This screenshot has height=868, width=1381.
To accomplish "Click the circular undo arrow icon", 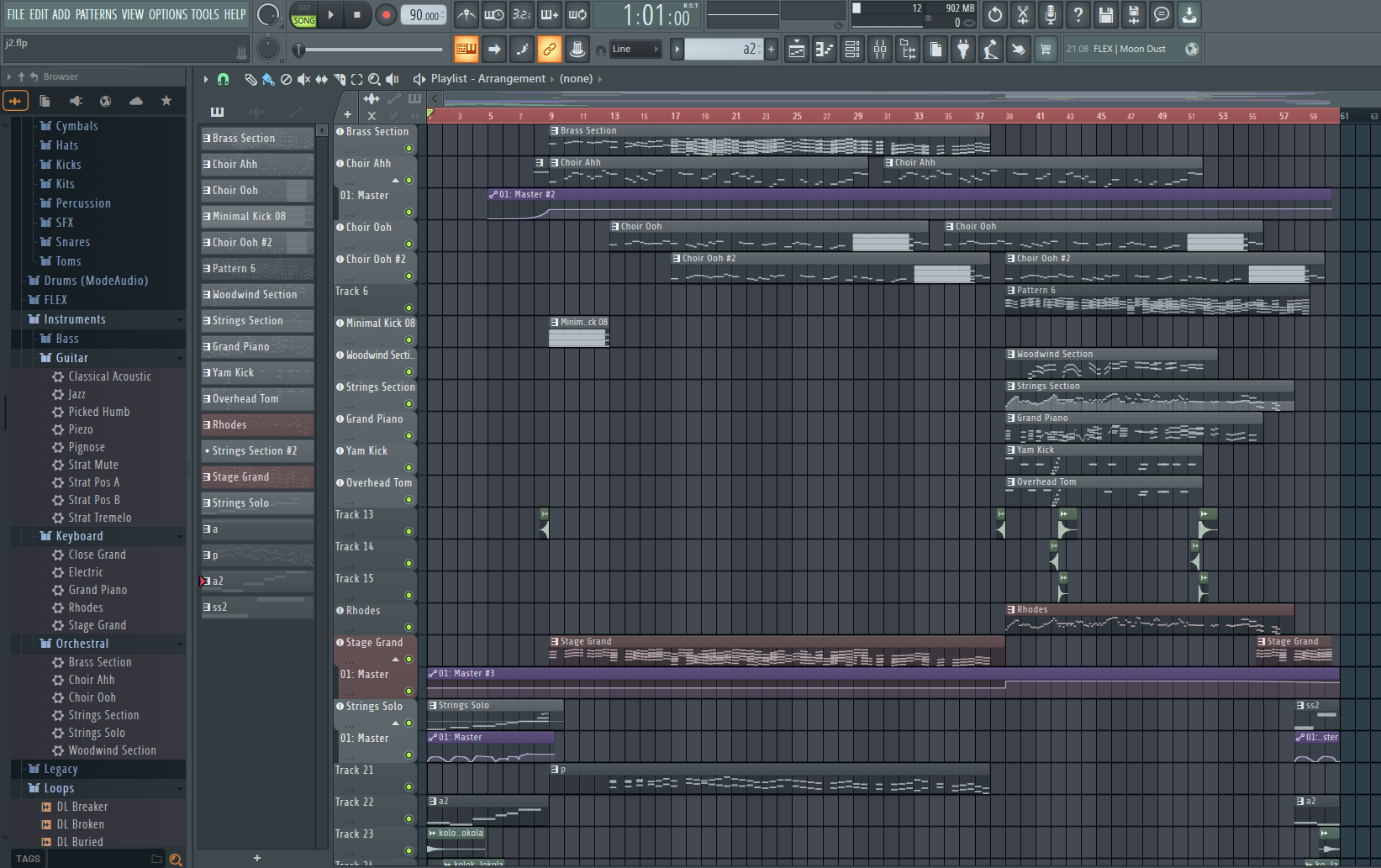I will 995,14.
